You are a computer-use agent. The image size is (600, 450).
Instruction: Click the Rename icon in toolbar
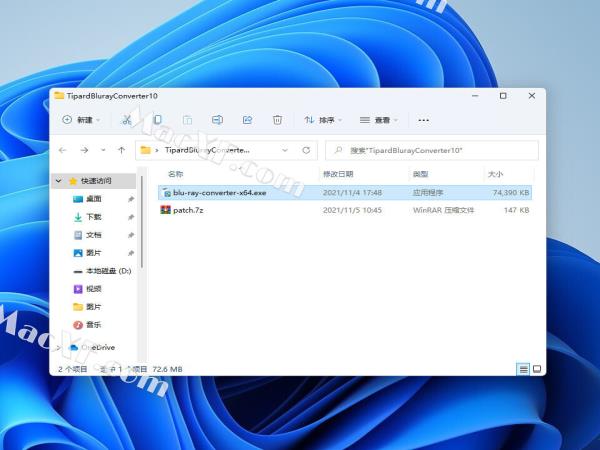[x=217, y=120]
